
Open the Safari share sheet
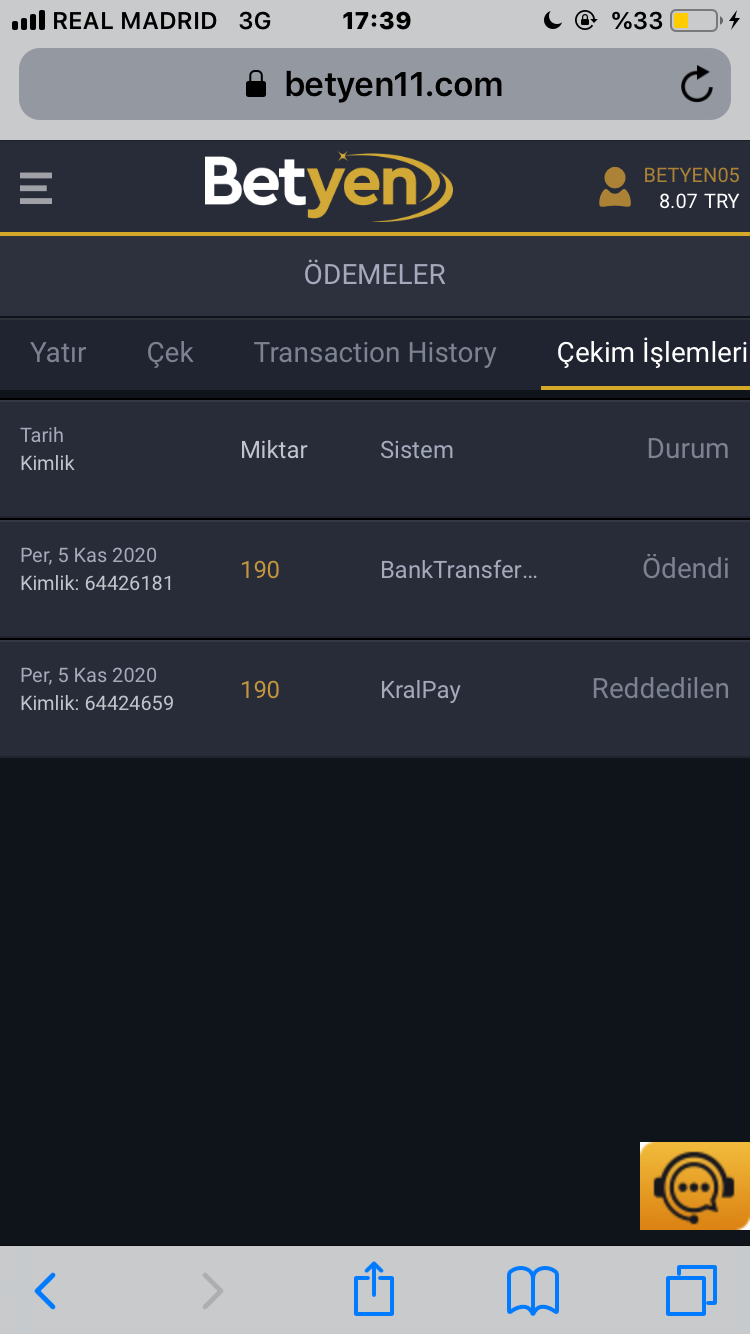(374, 1290)
